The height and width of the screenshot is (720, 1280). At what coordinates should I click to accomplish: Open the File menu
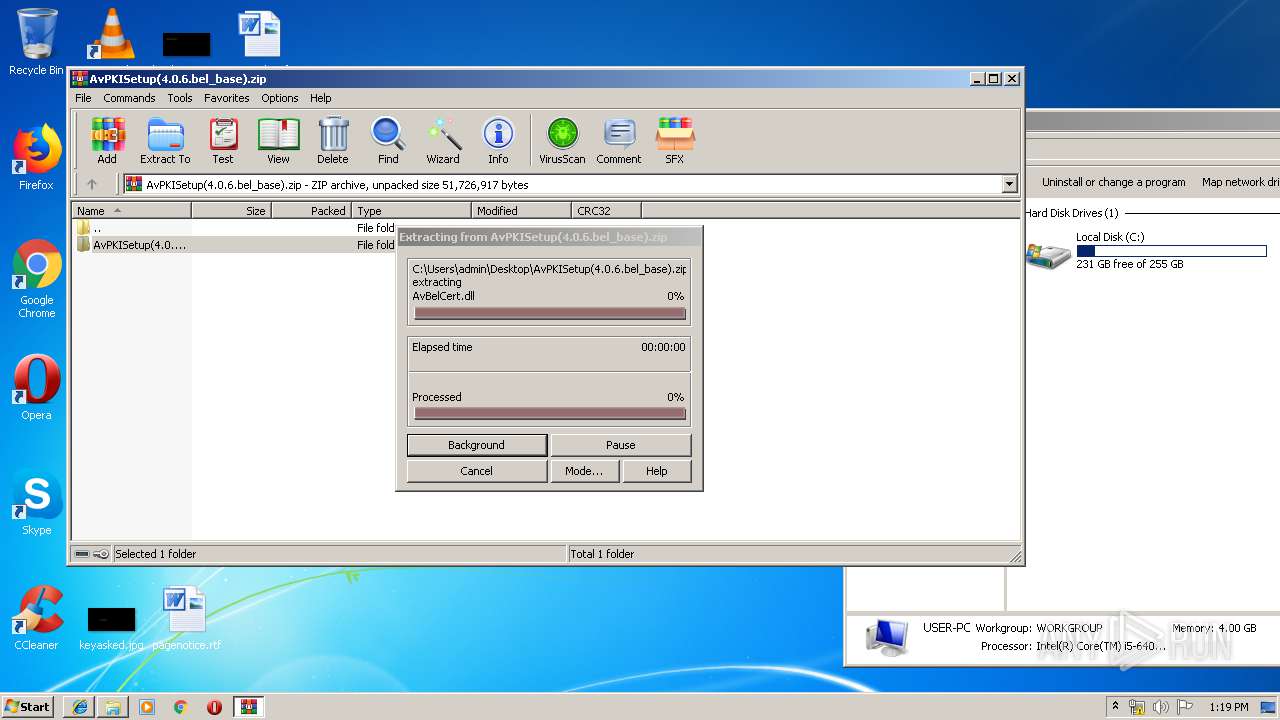pos(83,98)
